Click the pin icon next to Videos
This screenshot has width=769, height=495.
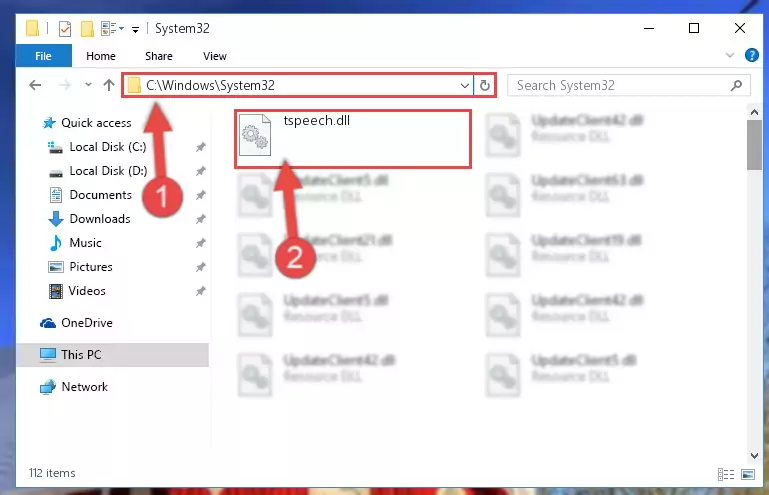(201, 291)
